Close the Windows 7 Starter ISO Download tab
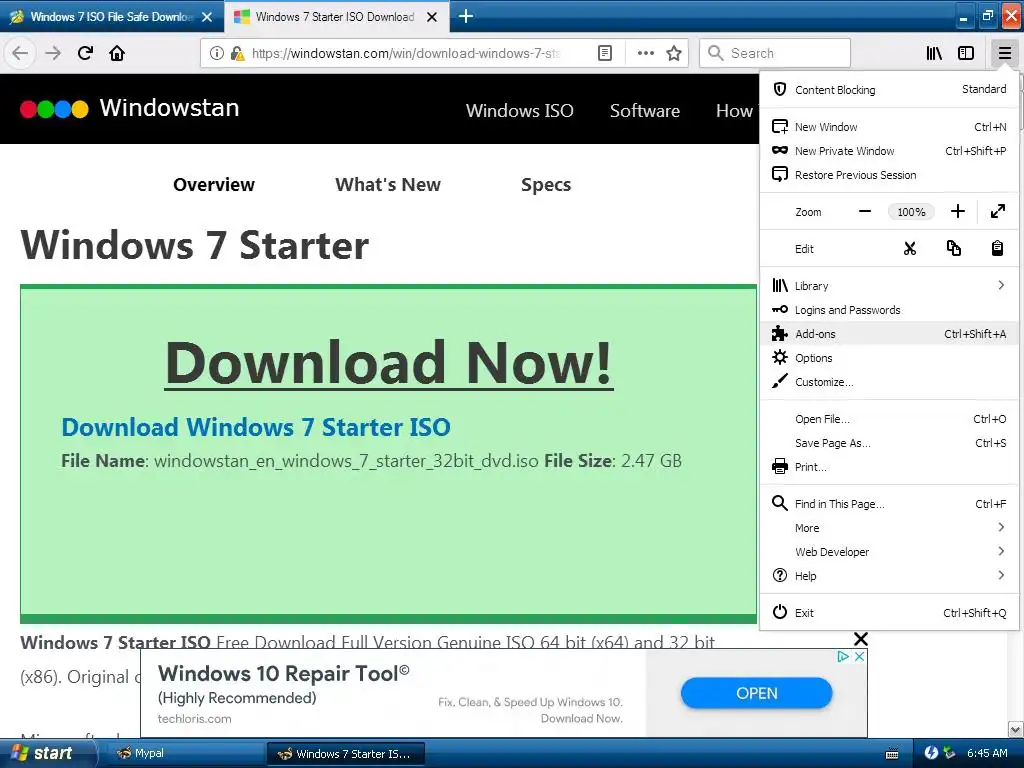This screenshot has height=768, width=1024. (x=432, y=17)
